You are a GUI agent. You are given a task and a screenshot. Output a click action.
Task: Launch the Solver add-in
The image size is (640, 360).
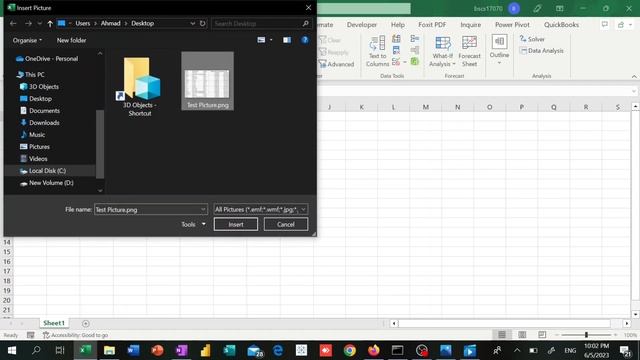click(x=532, y=39)
